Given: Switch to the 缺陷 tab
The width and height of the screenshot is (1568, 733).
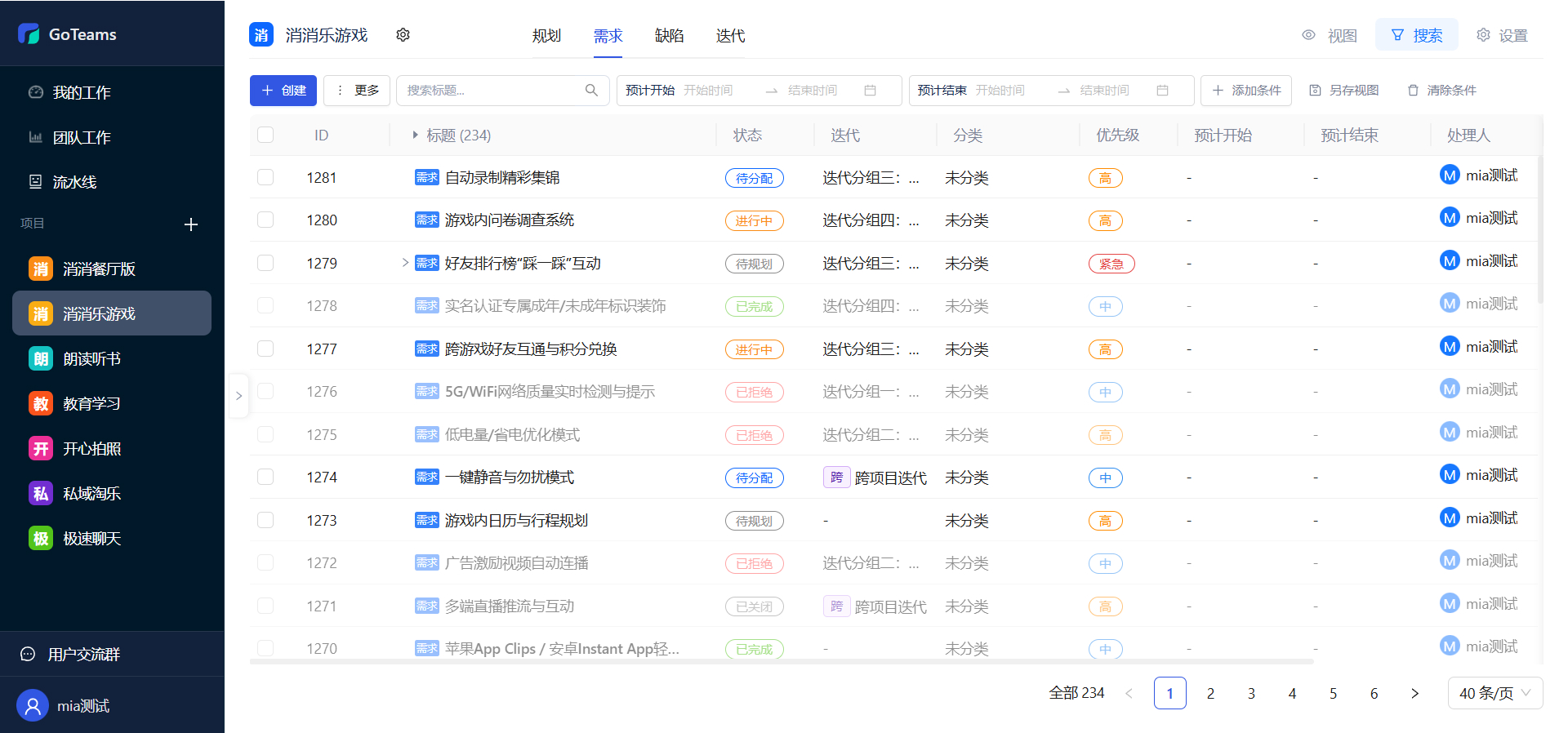Looking at the screenshot, I should (x=669, y=36).
